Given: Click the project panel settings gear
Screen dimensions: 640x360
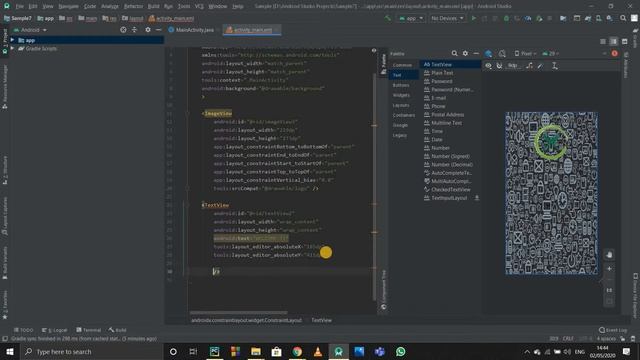Looking at the screenshot, I should click(x=148, y=30).
